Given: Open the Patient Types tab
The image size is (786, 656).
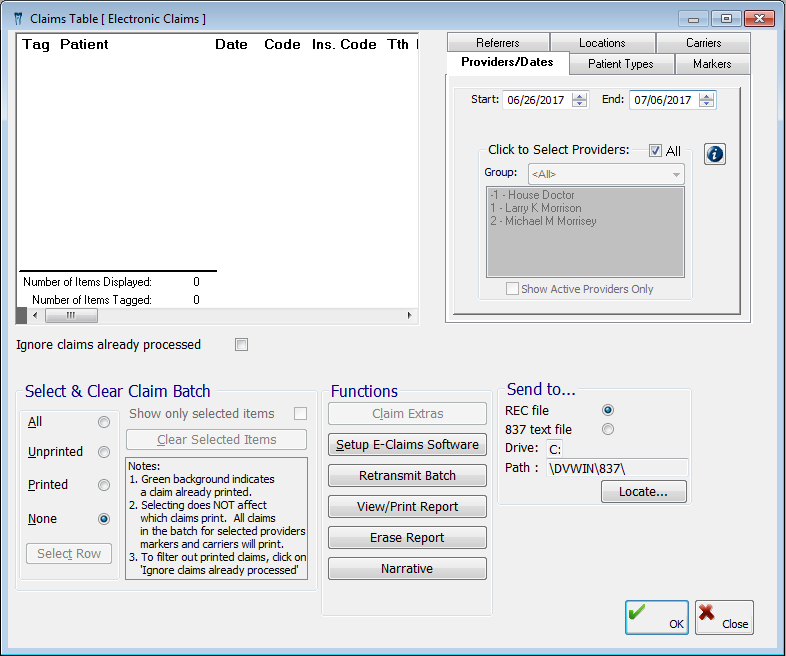Looking at the screenshot, I should pyautogui.click(x=620, y=64).
